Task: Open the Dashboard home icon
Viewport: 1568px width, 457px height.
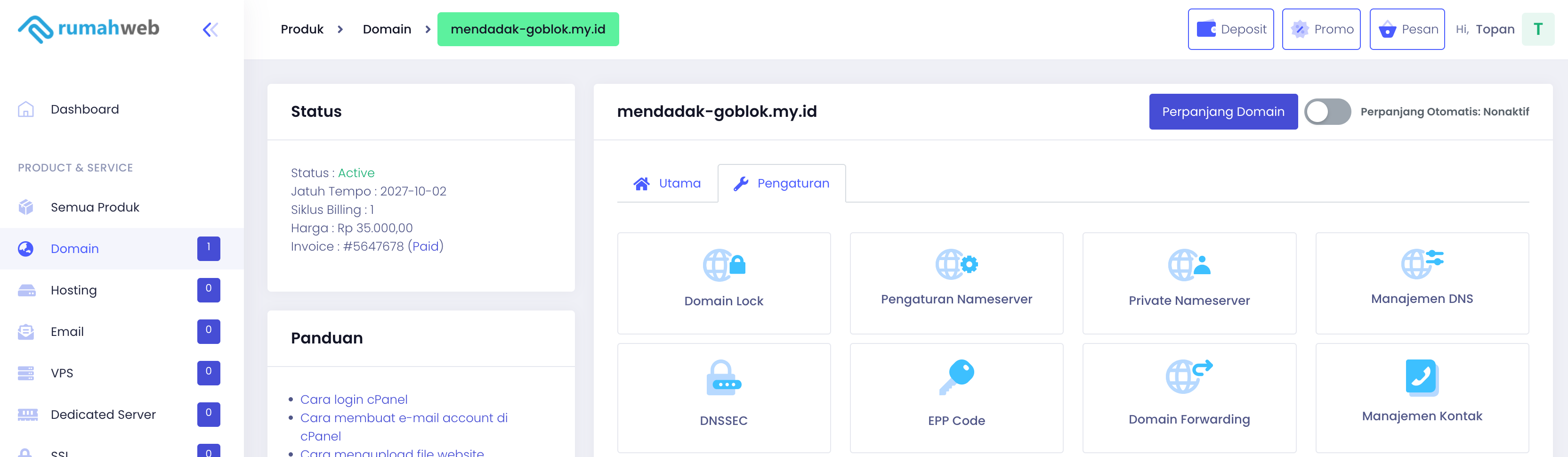Action: coord(25,109)
